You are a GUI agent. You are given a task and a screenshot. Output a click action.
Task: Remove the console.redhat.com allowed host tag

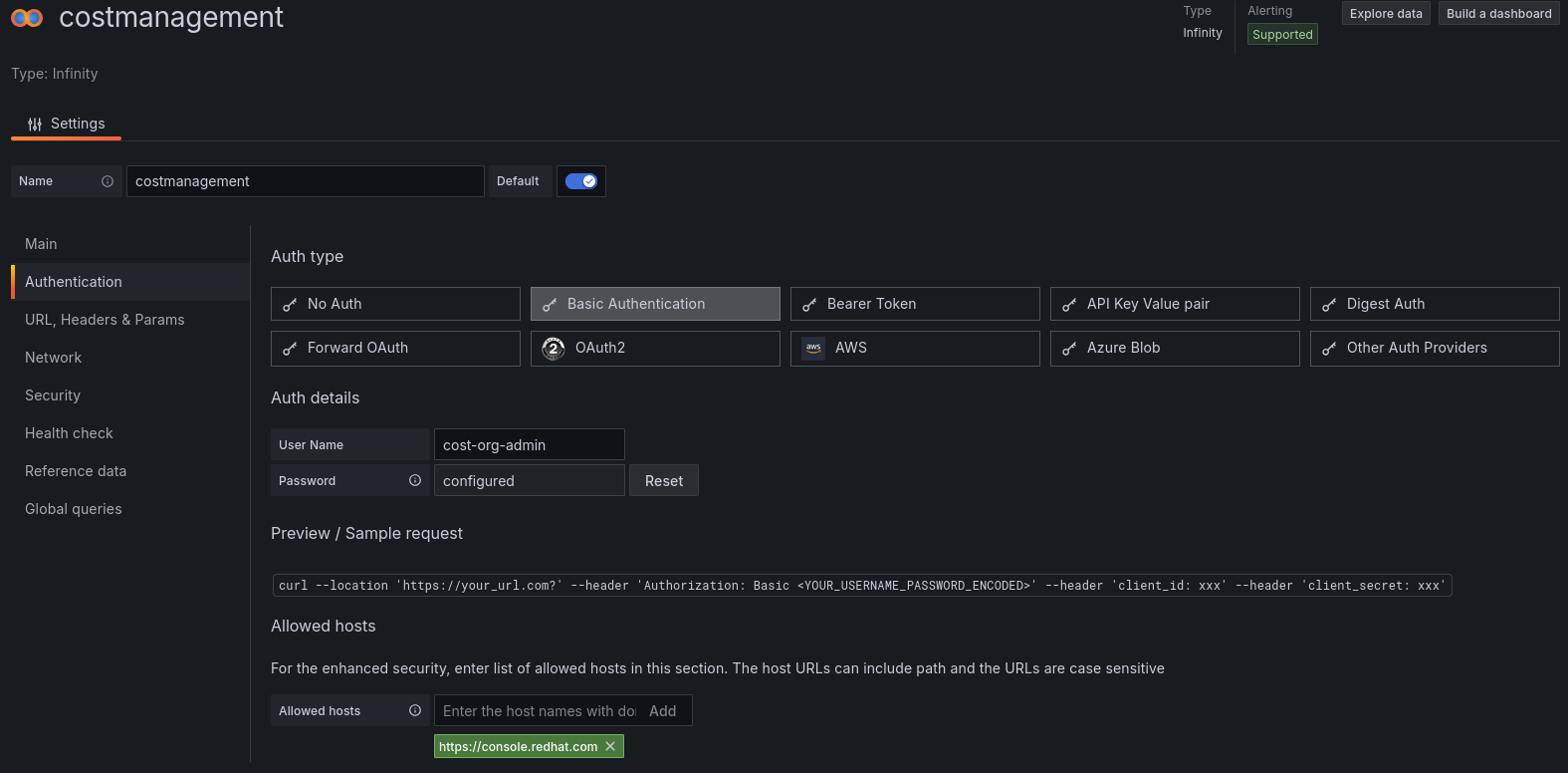click(x=610, y=746)
